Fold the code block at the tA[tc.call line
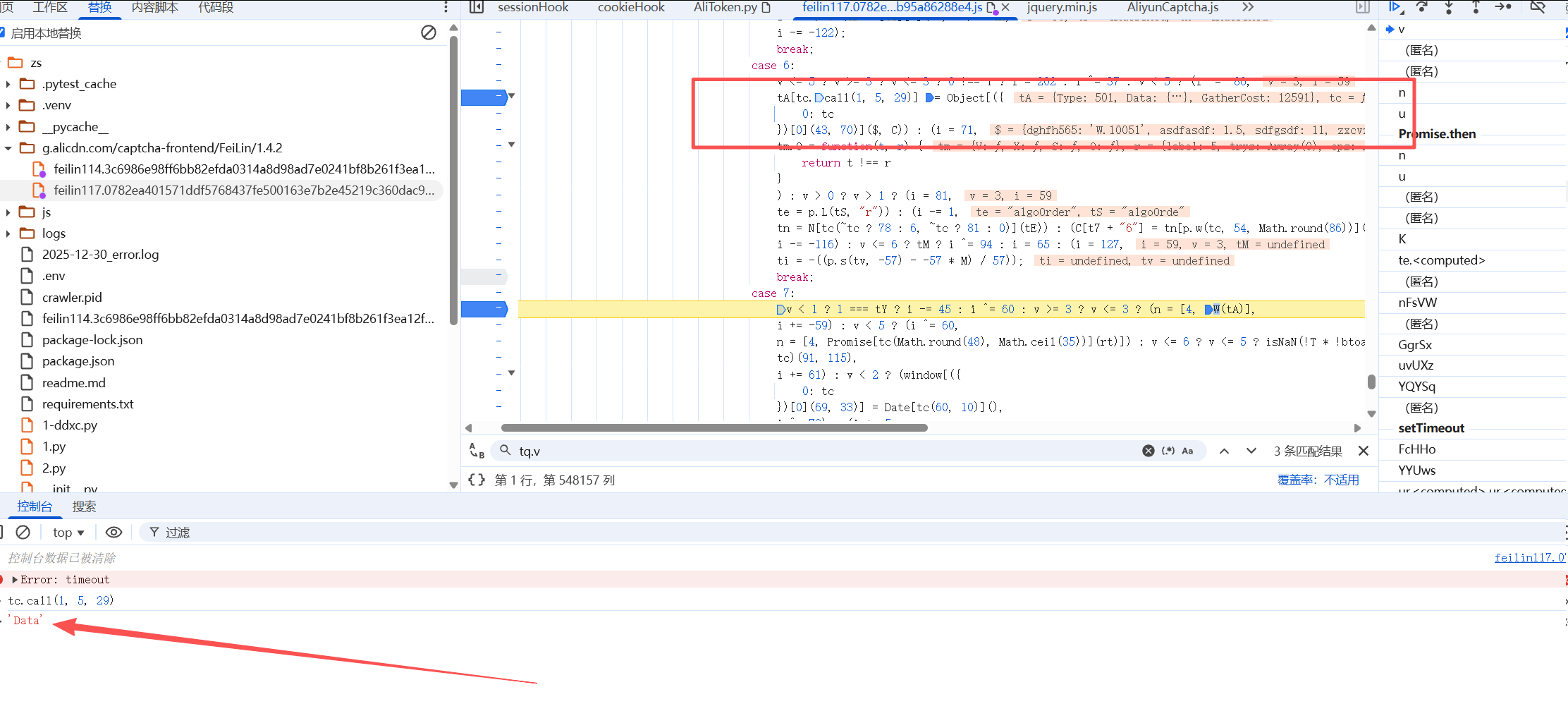Image resolution: width=1568 pixels, height=723 pixels. 512,96
